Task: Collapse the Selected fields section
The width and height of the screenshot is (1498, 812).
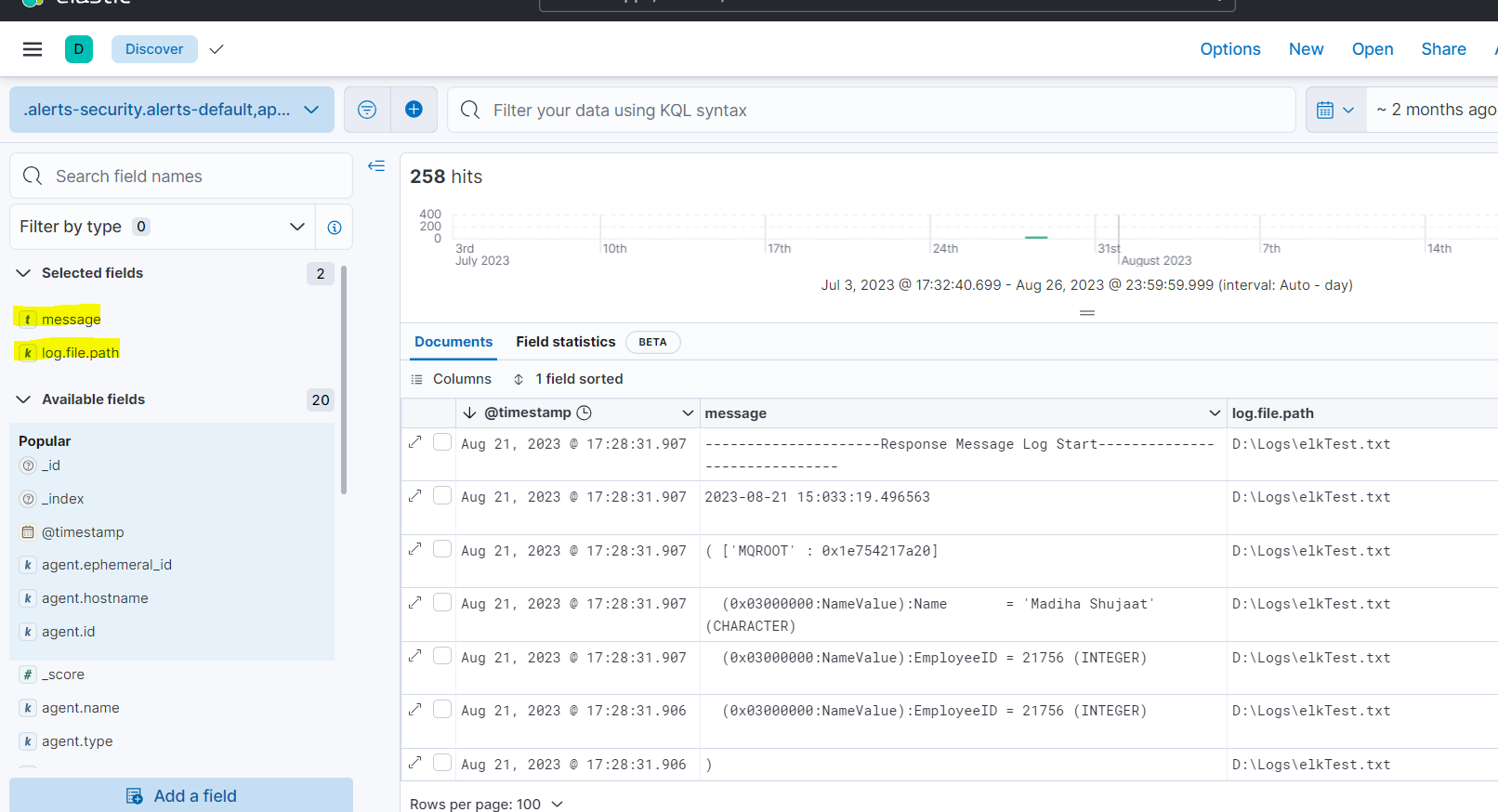Action: 24,273
